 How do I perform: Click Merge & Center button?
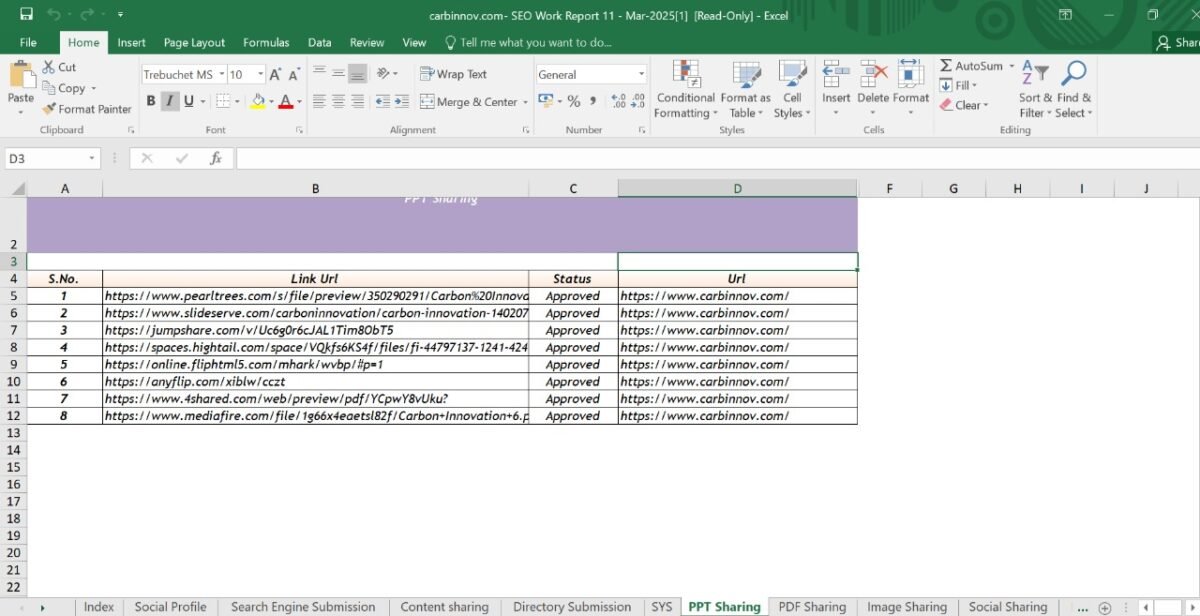[469, 102]
